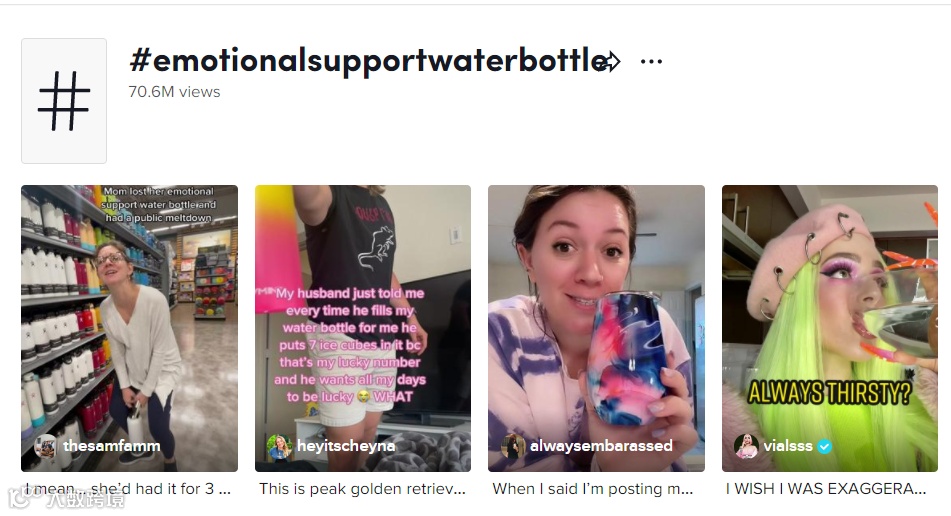Click the vialsss username link
The width and height of the screenshot is (951, 516).
point(788,446)
